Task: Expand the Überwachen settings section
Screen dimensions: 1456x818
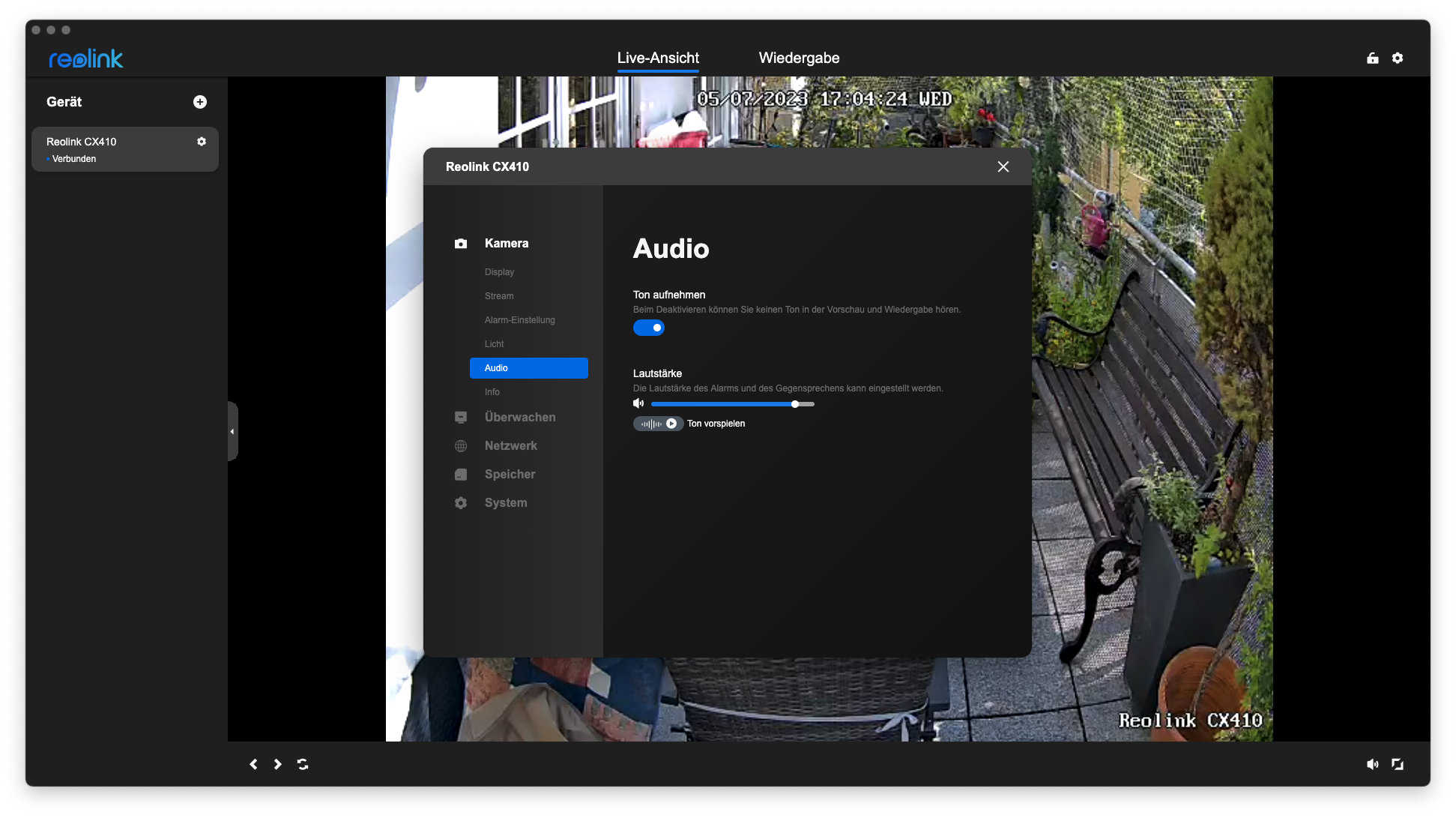Action: [x=520, y=418]
